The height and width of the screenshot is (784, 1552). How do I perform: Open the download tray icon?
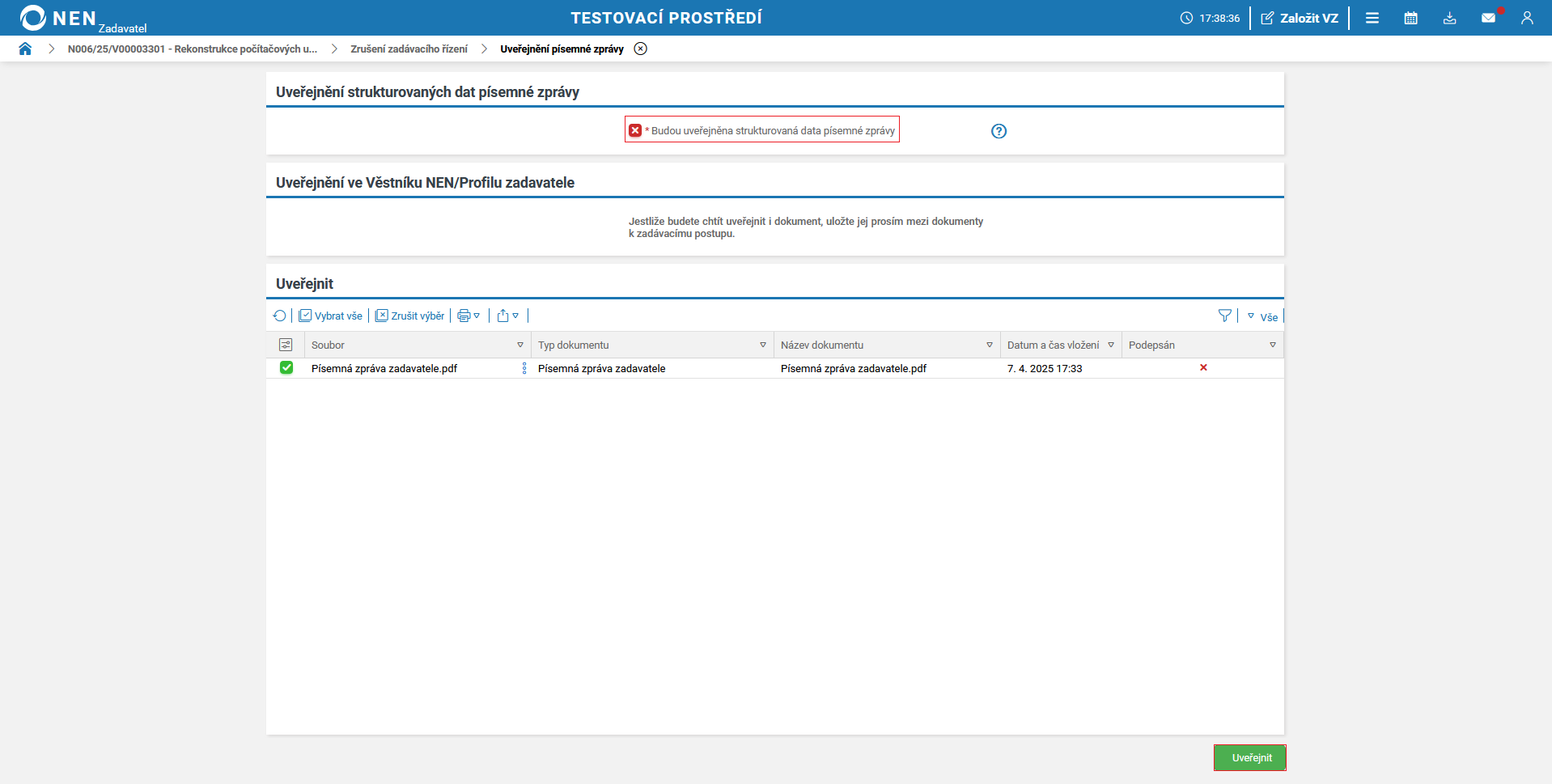click(1449, 18)
